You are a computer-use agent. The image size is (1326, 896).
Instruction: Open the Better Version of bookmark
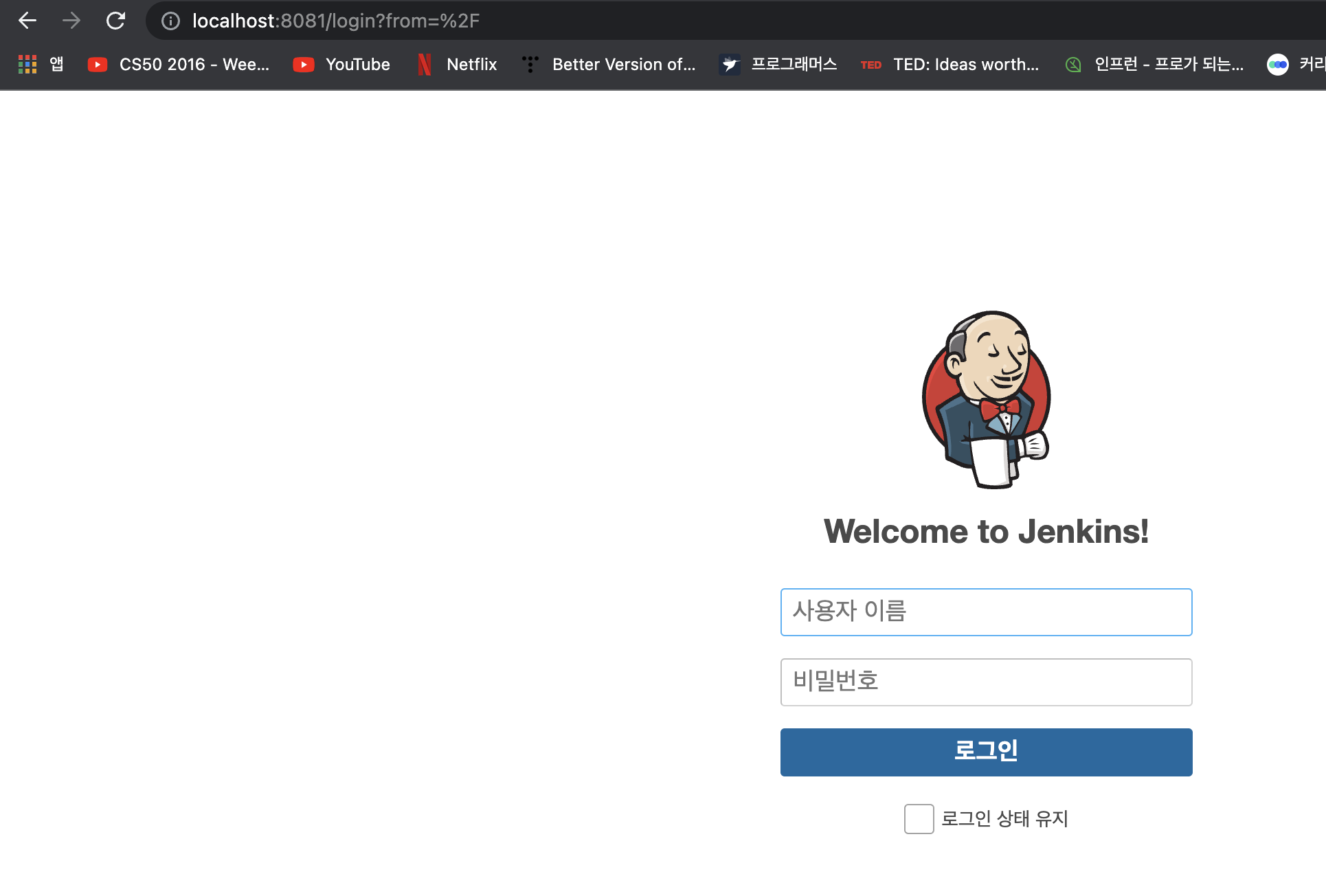[x=609, y=65]
